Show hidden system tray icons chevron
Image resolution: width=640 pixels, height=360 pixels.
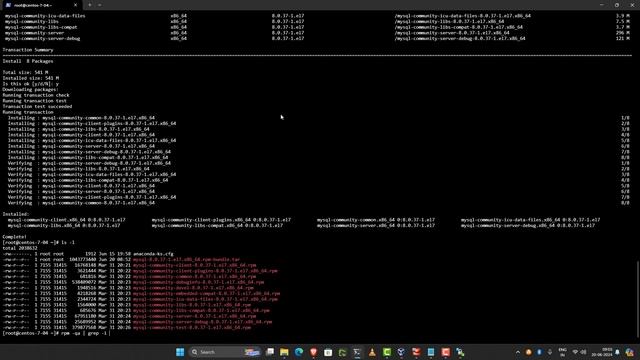(x=518, y=352)
